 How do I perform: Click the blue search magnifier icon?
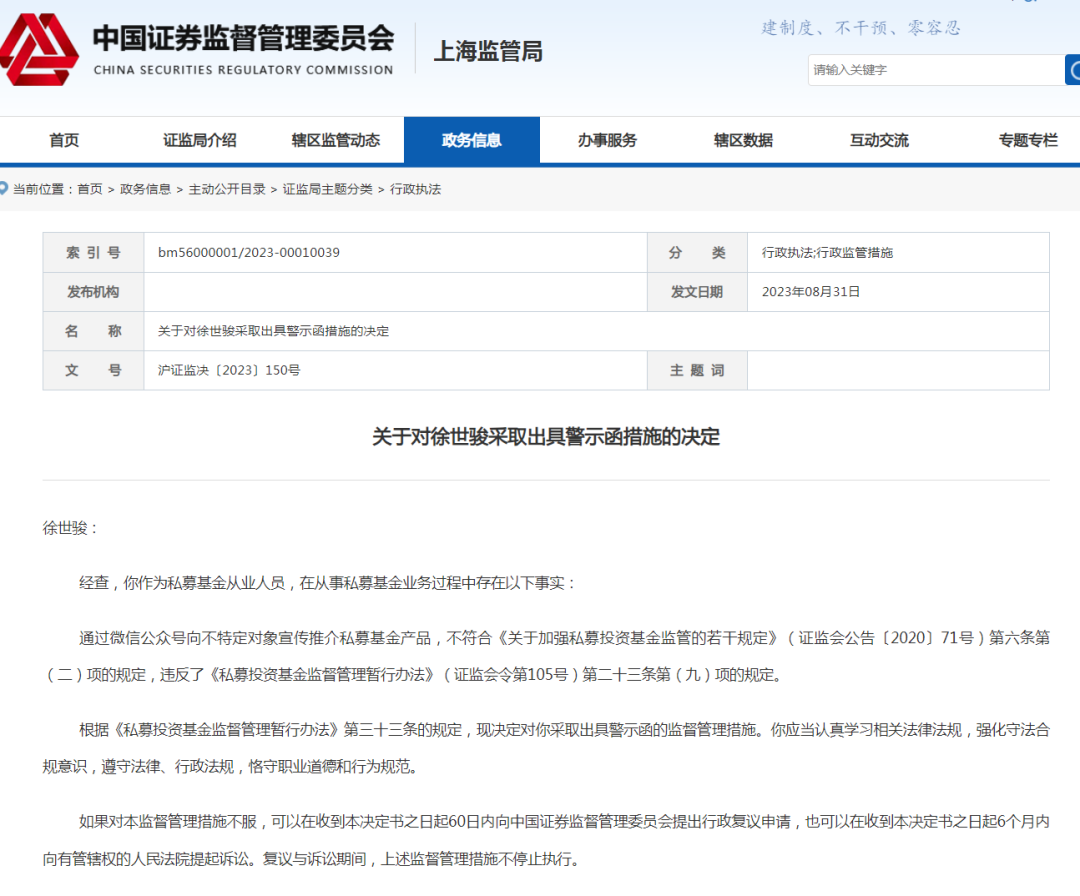click(1073, 70)
